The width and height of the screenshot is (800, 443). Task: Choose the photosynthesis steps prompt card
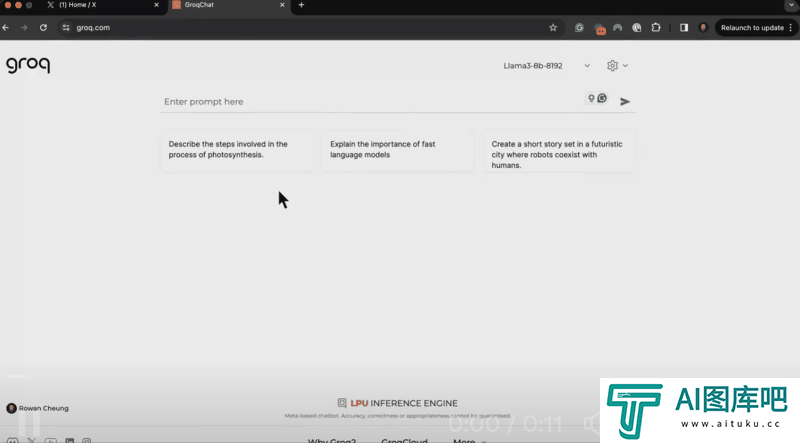click(236, 151)
